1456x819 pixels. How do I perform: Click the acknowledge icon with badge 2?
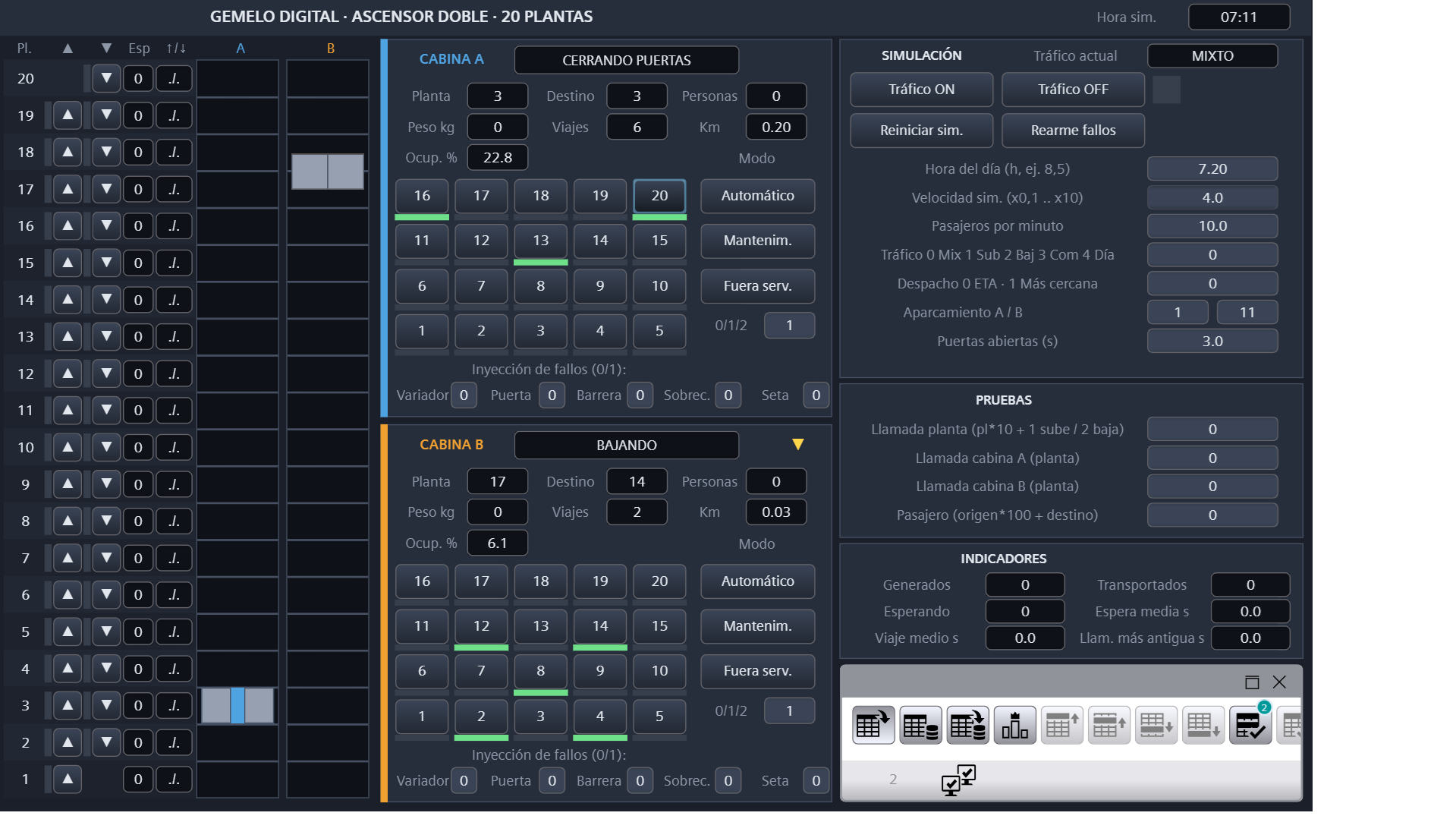(x=1250, y=726)
